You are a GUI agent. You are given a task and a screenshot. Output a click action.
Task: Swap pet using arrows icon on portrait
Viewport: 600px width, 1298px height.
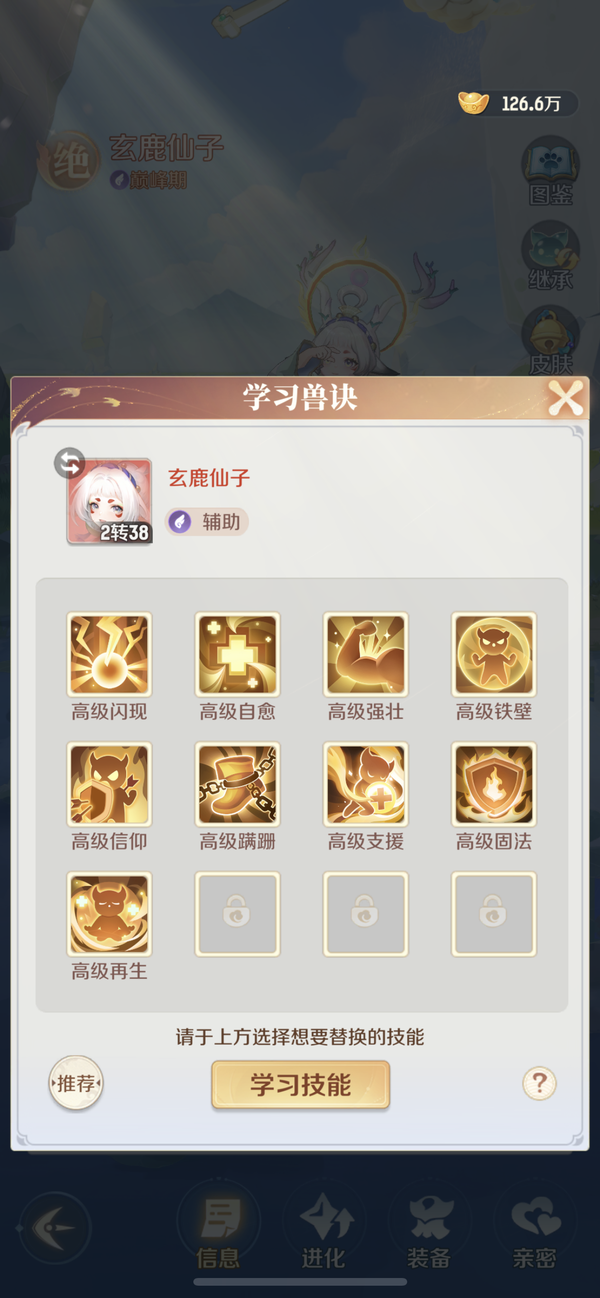point(69,463)
